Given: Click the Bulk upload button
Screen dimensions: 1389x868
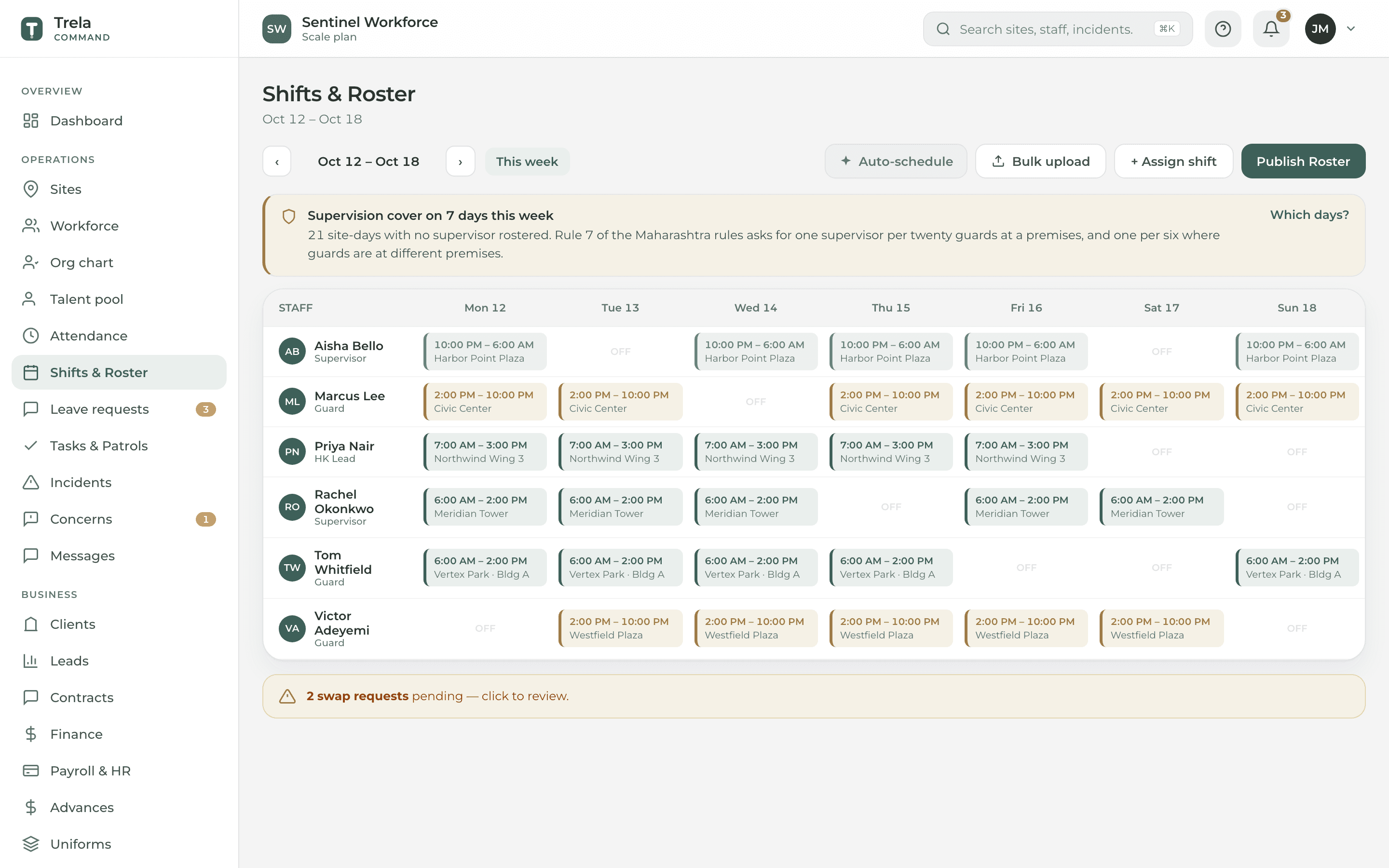Looking at the screenshot, I should click(x=1040, y=162).
